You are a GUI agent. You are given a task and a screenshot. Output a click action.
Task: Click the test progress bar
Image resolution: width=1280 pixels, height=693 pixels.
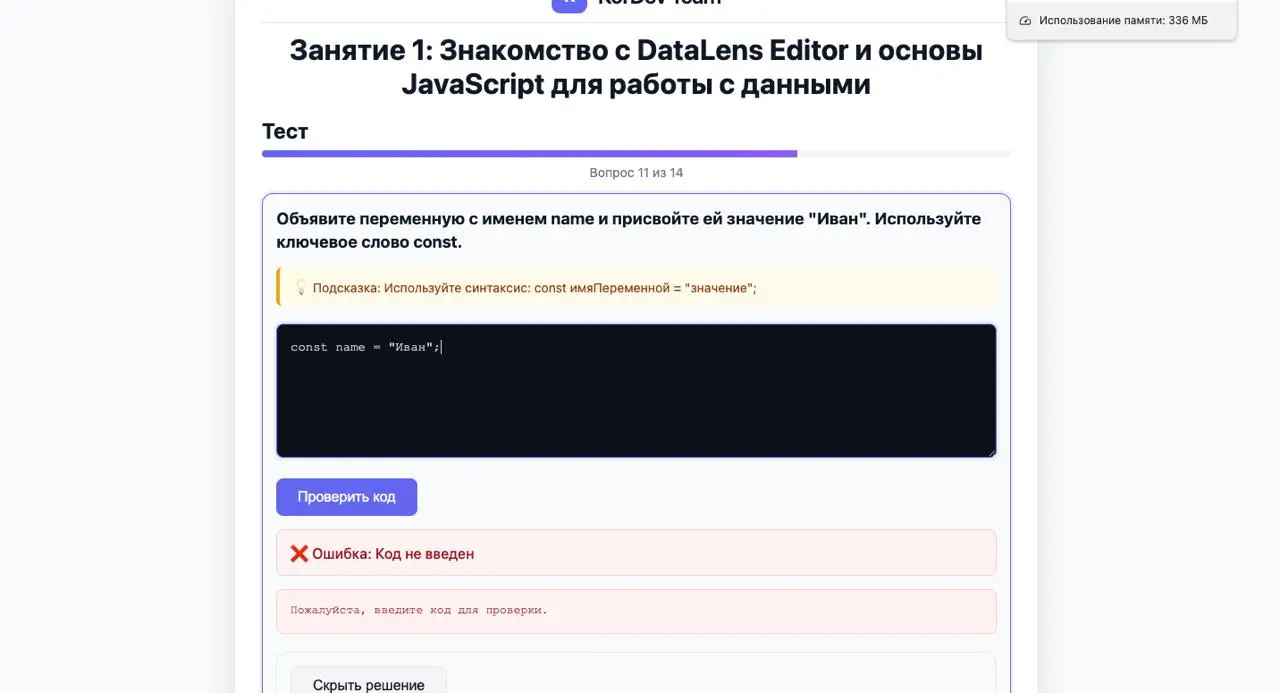click(636, 154)
